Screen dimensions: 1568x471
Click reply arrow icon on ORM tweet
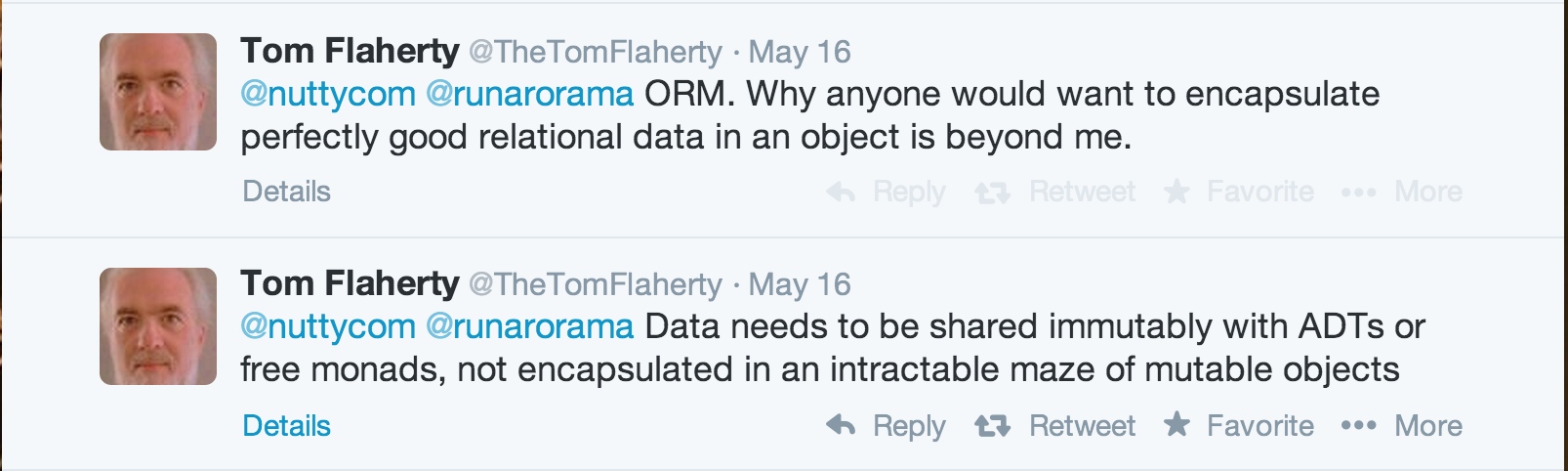[x=841, y=193]
